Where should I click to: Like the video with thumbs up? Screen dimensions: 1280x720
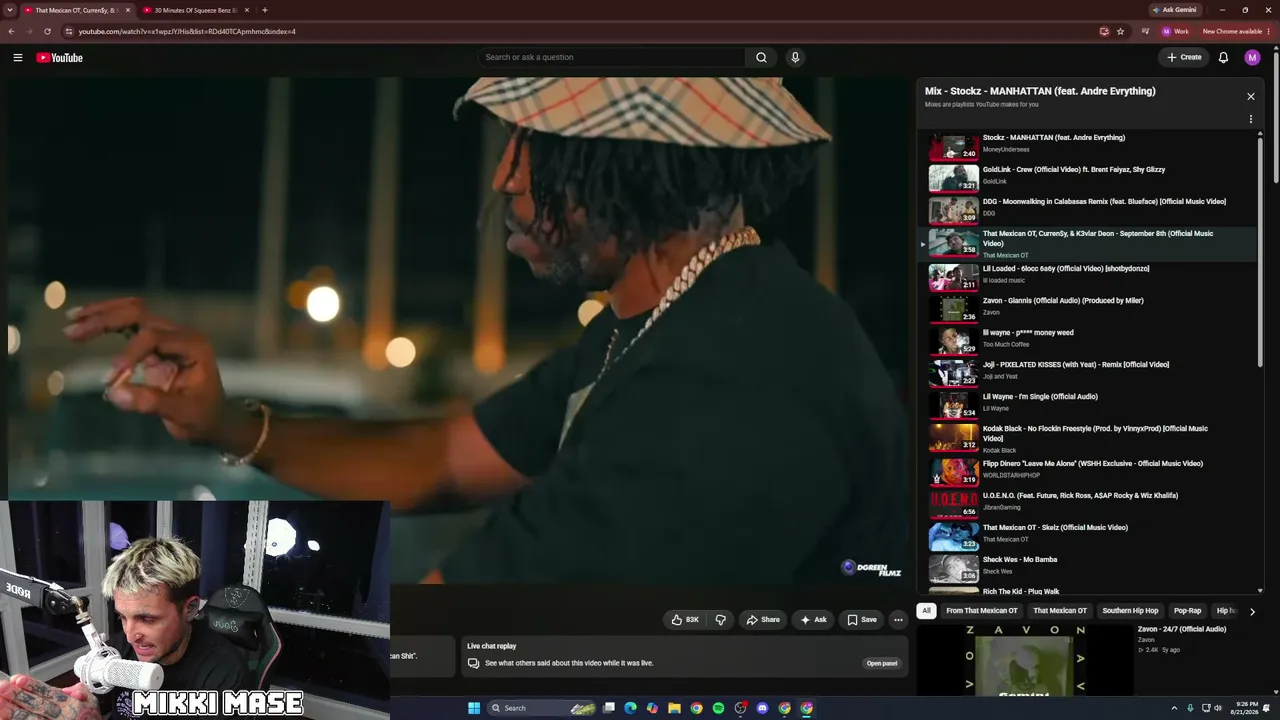685,620
